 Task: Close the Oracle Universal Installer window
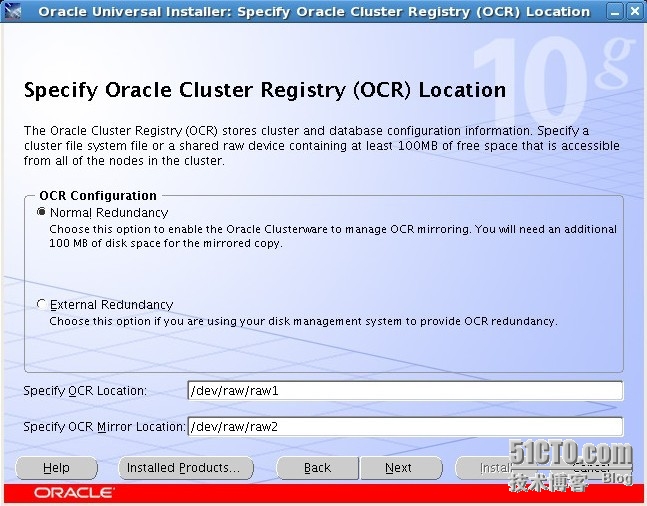(635, 12)
